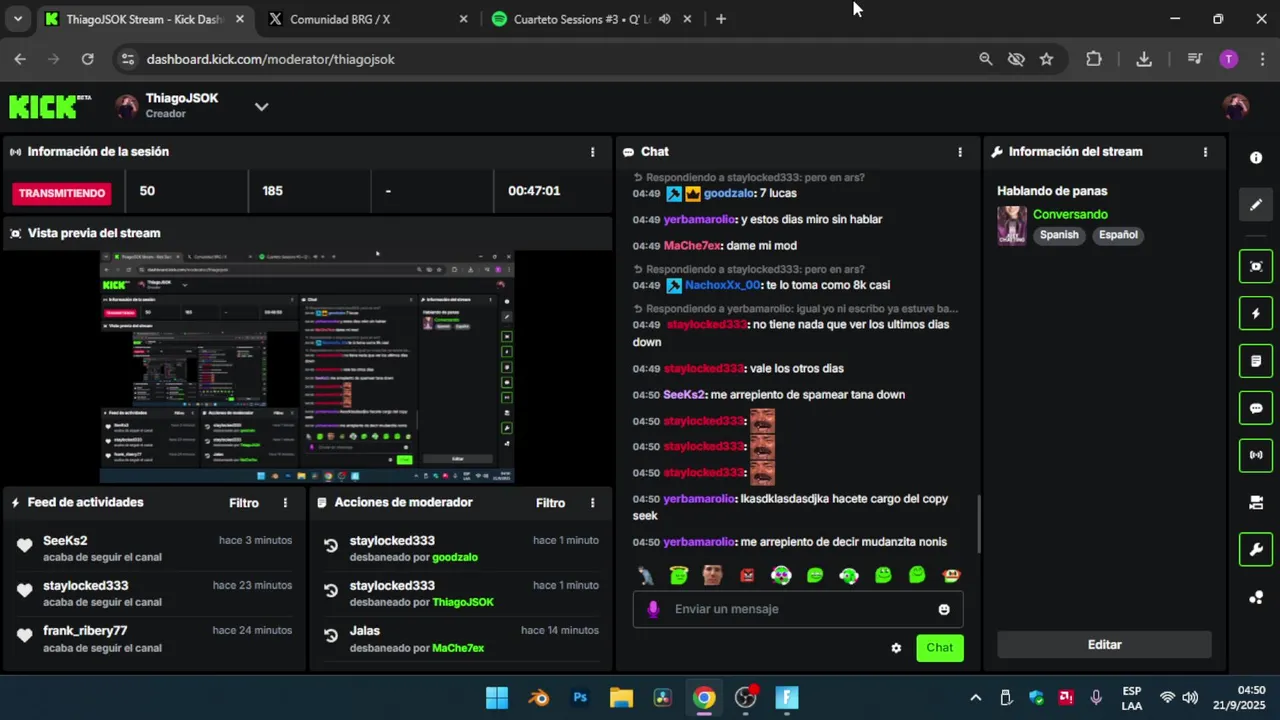Image resolution: width=1280 pixels, height=720 pixels.
Task: Open Kick logo home link
Action: pyautogui.click(x=49, y=106)
